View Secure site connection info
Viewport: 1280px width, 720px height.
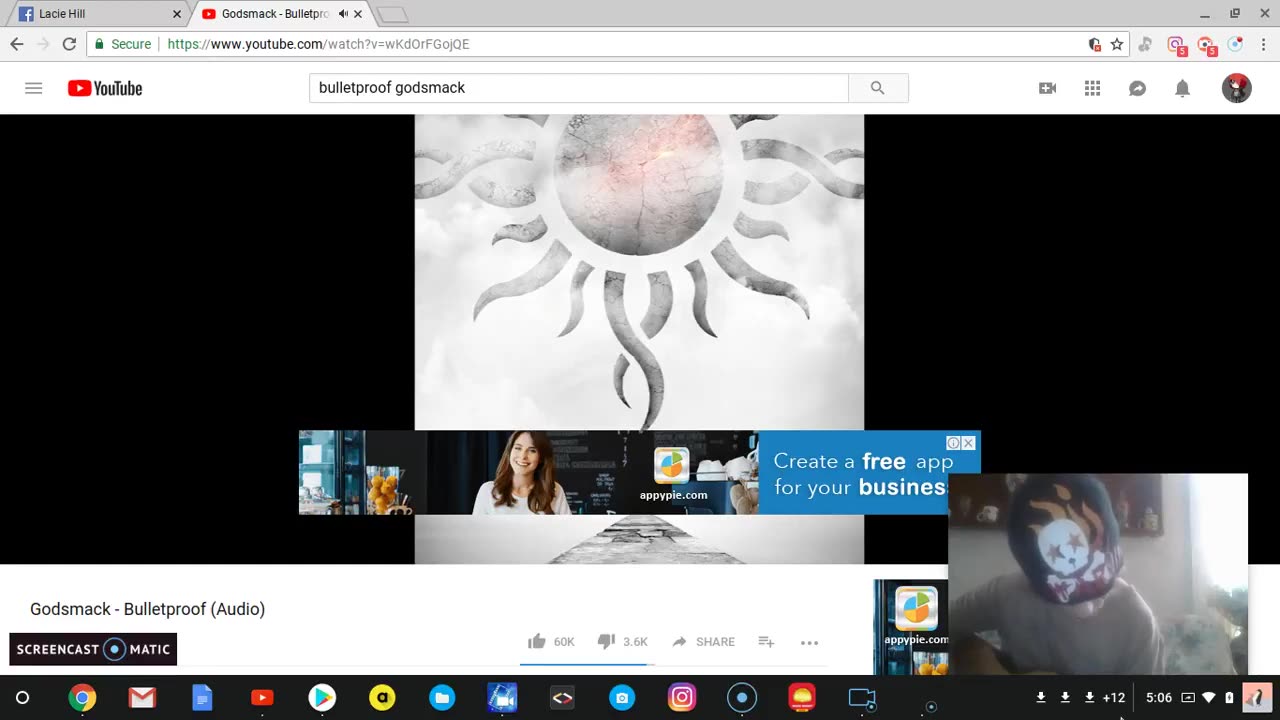tap(122, 44)
